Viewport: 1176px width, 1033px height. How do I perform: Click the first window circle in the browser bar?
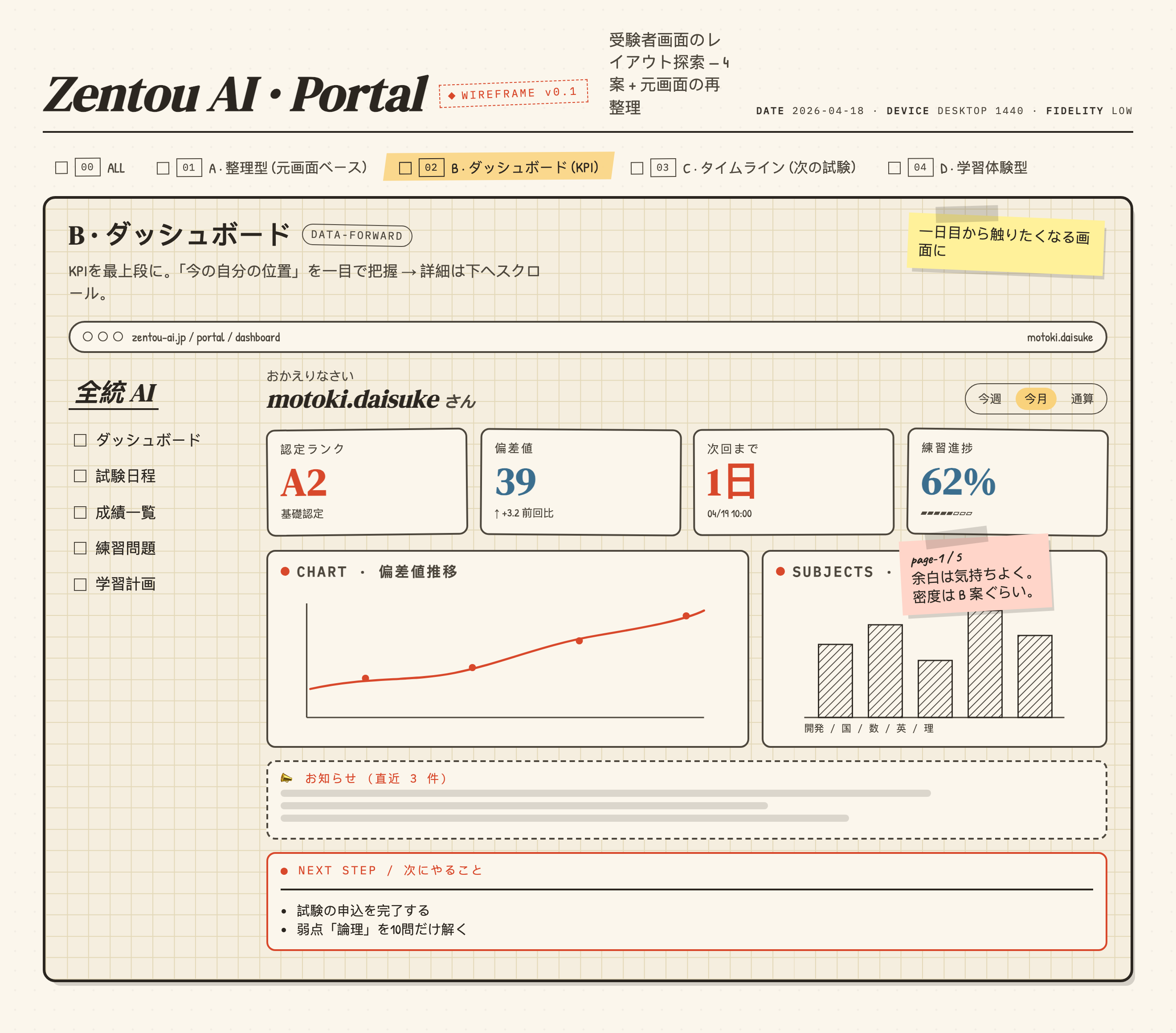[x=87, y=336]
